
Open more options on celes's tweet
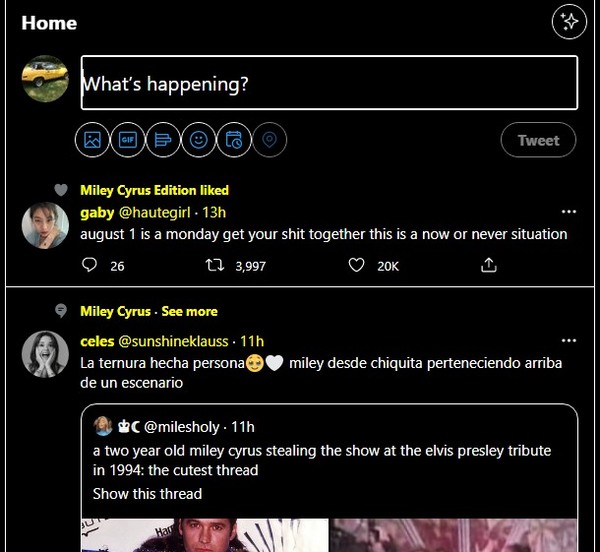[569, 341]
